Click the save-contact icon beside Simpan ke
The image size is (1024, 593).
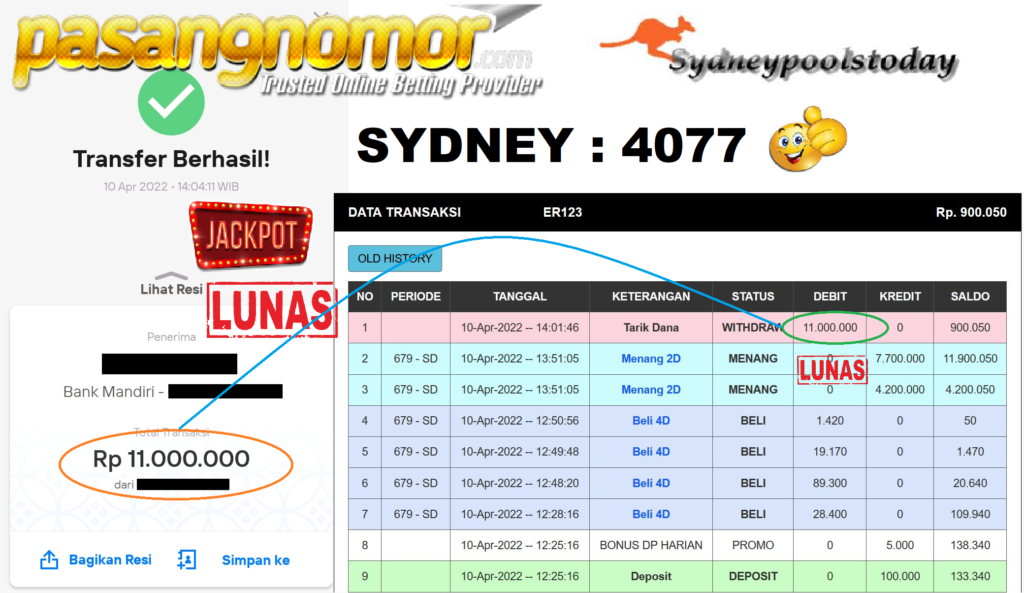pyautogui.click(x=187, y=560)
